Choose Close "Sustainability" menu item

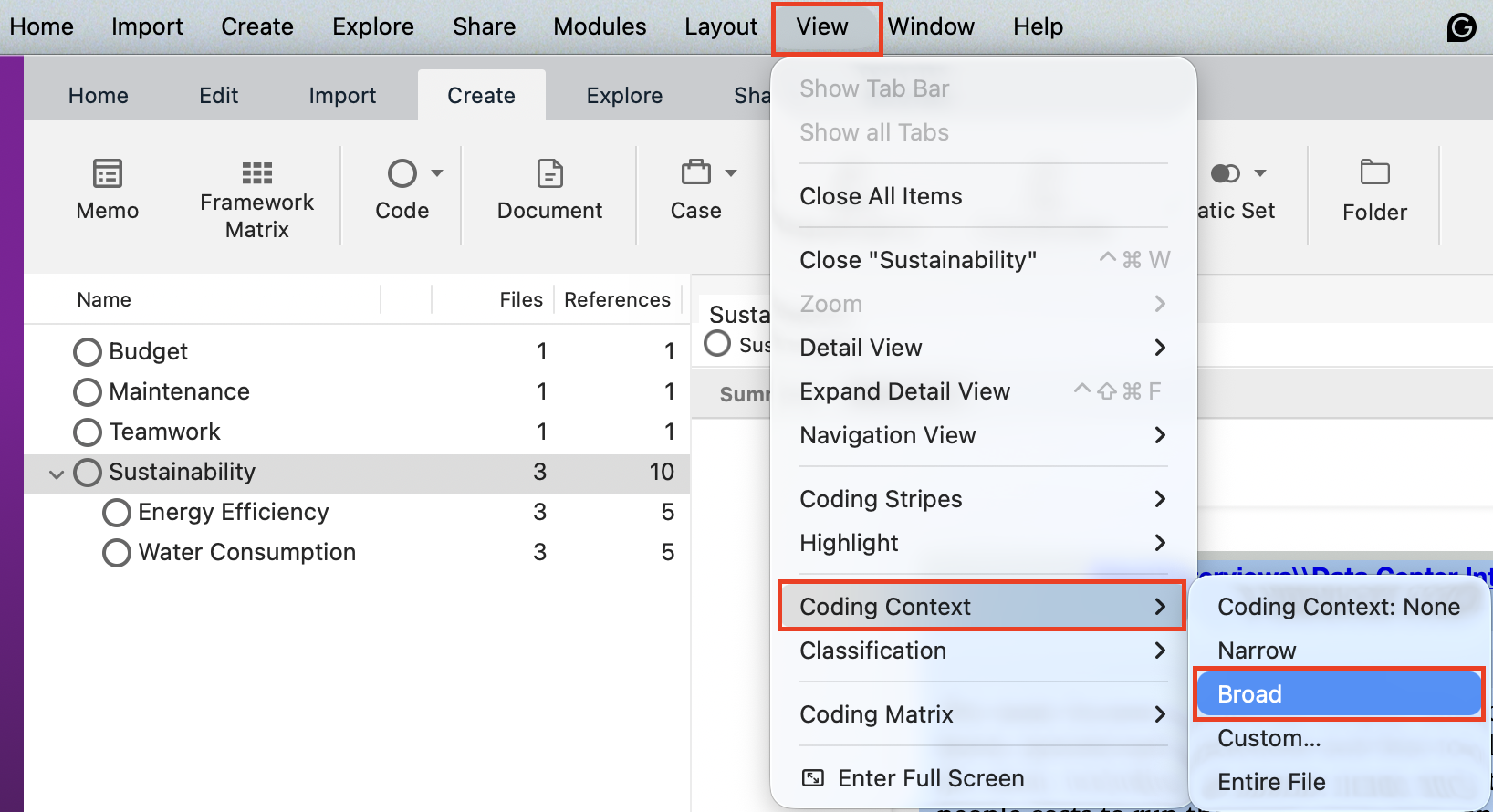click(984, 260)
